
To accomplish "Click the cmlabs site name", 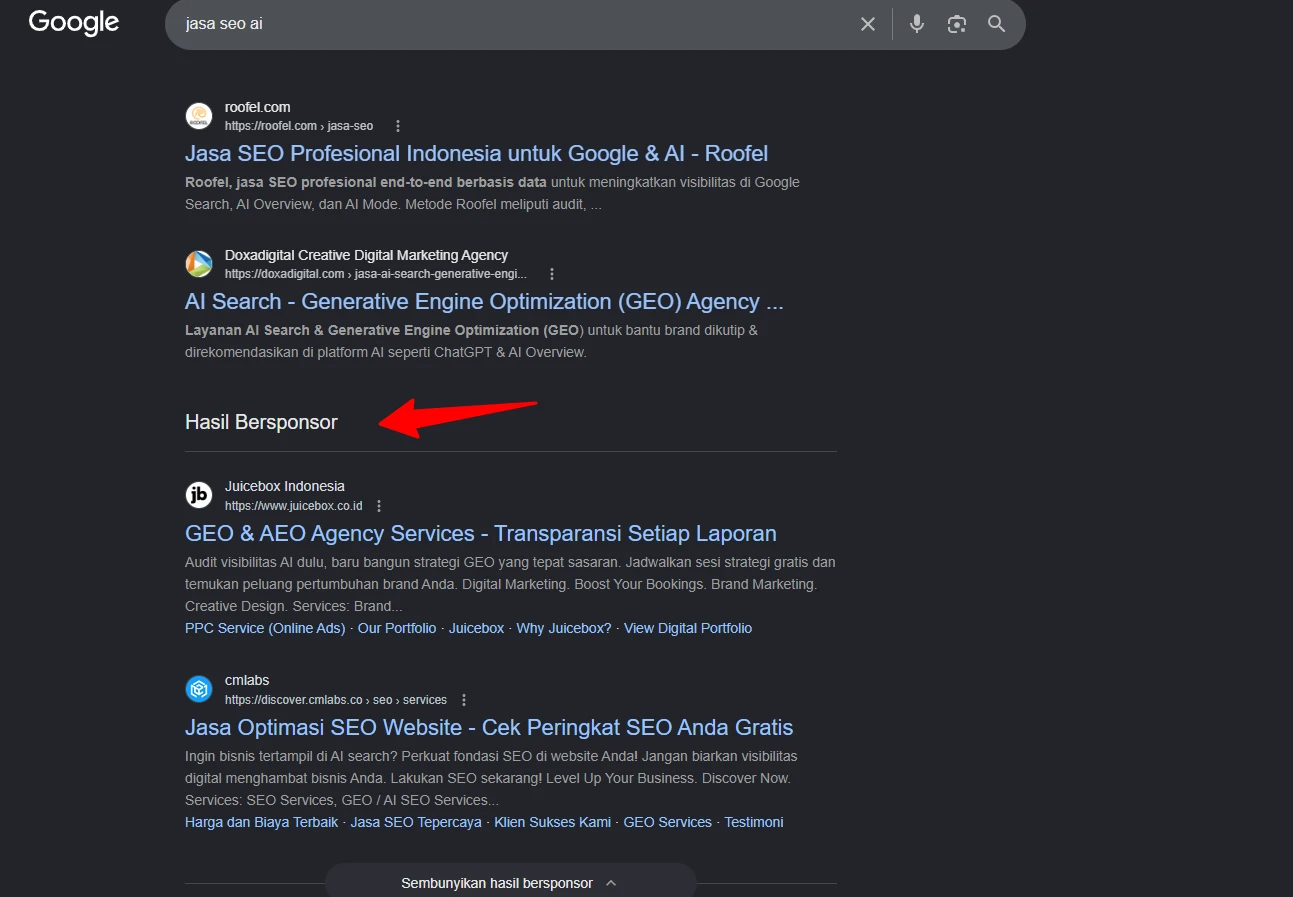I will [247, 680].
